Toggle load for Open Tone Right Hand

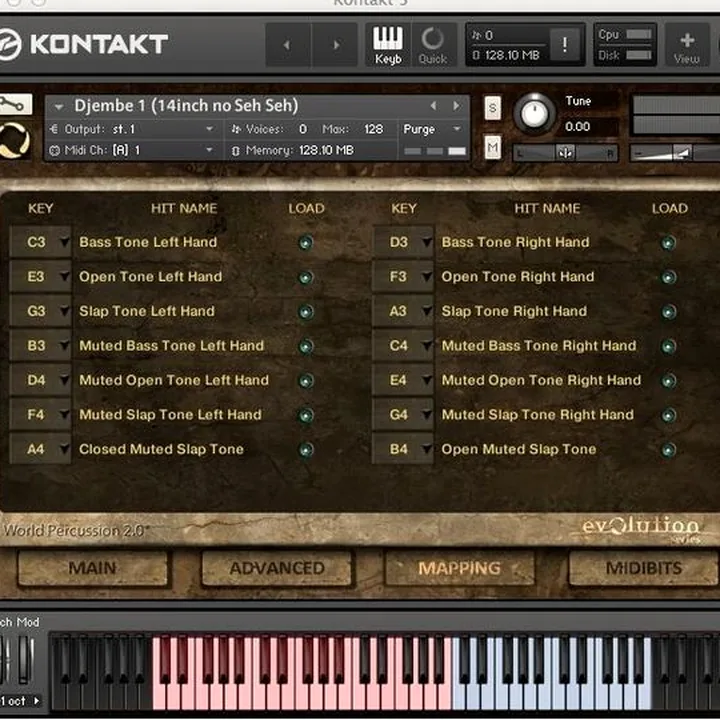click(x=668, y=277)
